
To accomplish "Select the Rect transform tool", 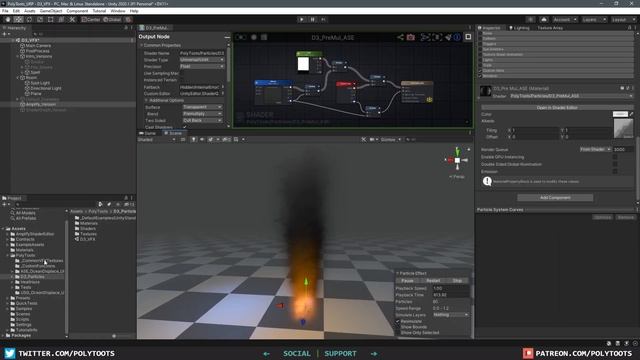I will point(51,19).
